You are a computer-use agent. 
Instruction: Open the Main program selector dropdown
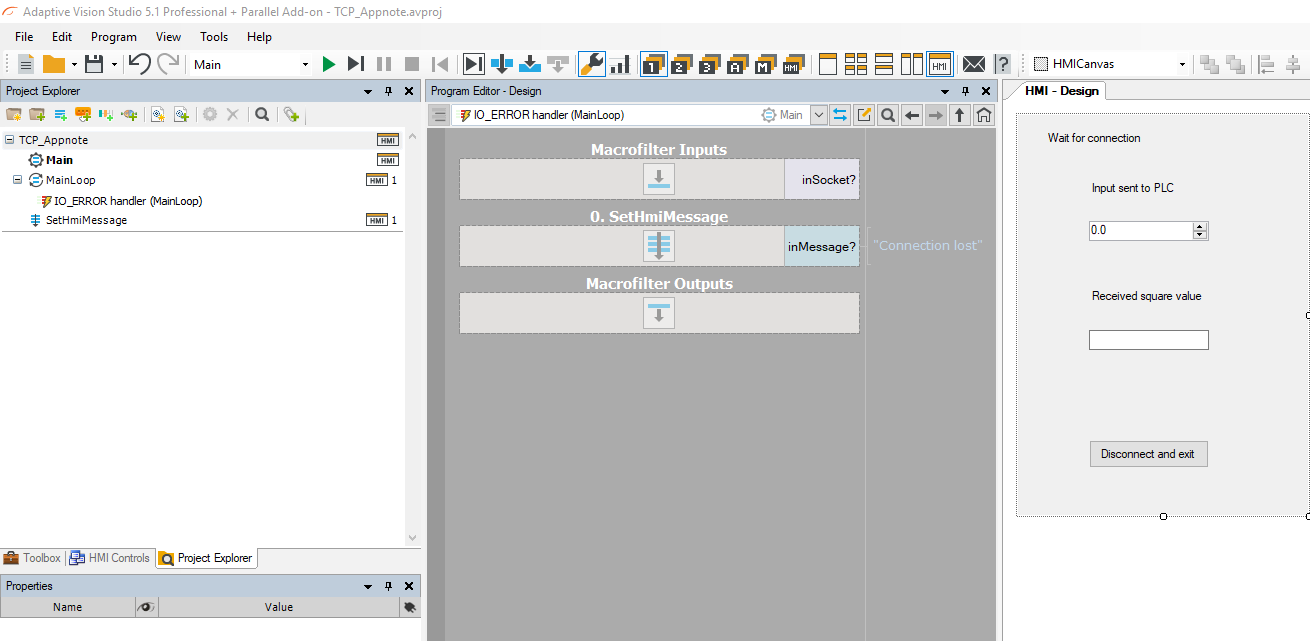[x=305, y=64]
